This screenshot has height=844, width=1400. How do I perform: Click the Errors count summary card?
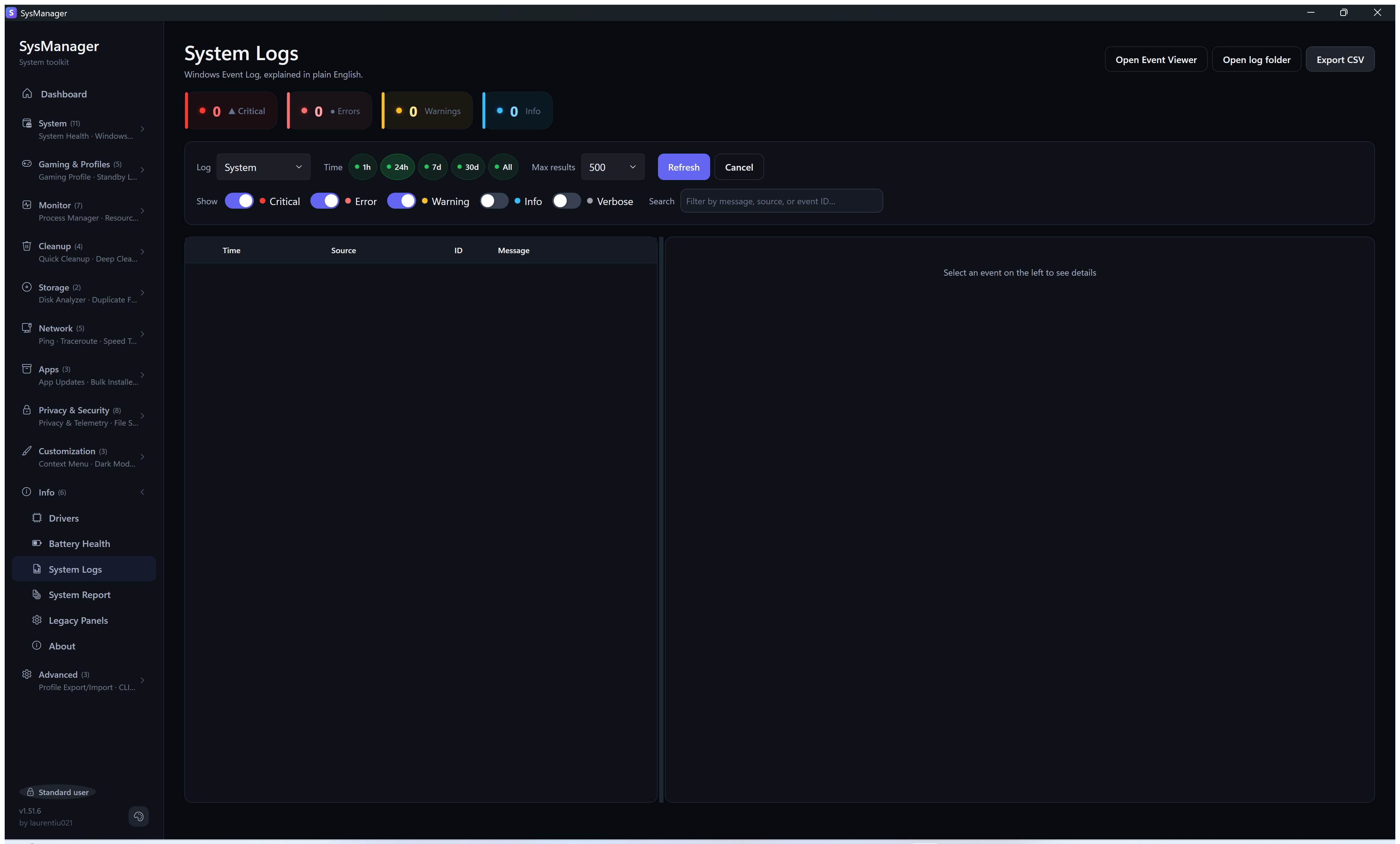[x=330, y=111]
